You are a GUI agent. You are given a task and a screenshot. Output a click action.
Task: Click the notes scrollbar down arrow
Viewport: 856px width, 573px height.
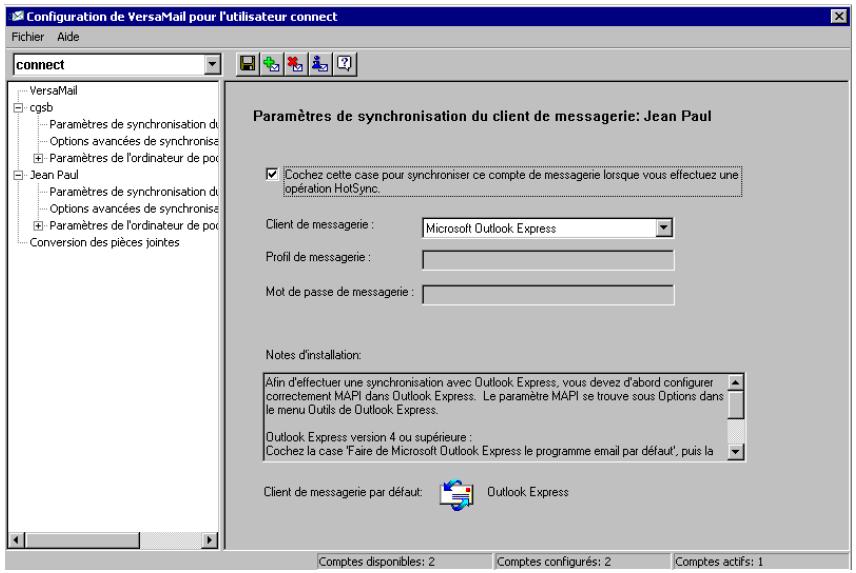click(x=736, y=451)
